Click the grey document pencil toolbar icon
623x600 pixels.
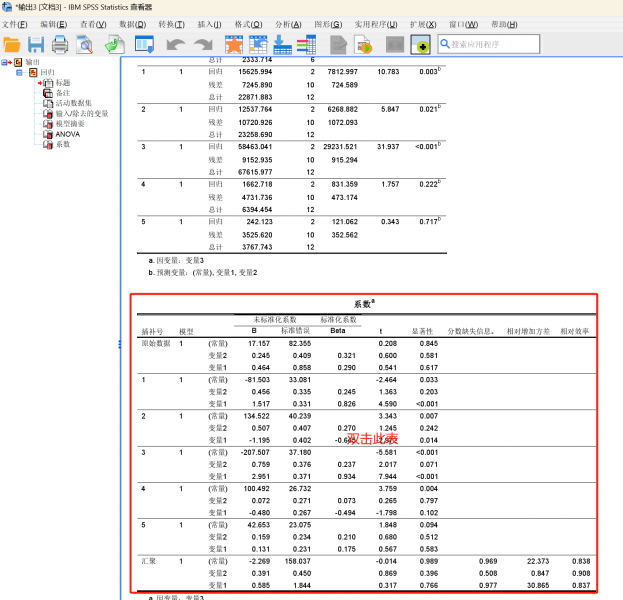tap(339, 45)
